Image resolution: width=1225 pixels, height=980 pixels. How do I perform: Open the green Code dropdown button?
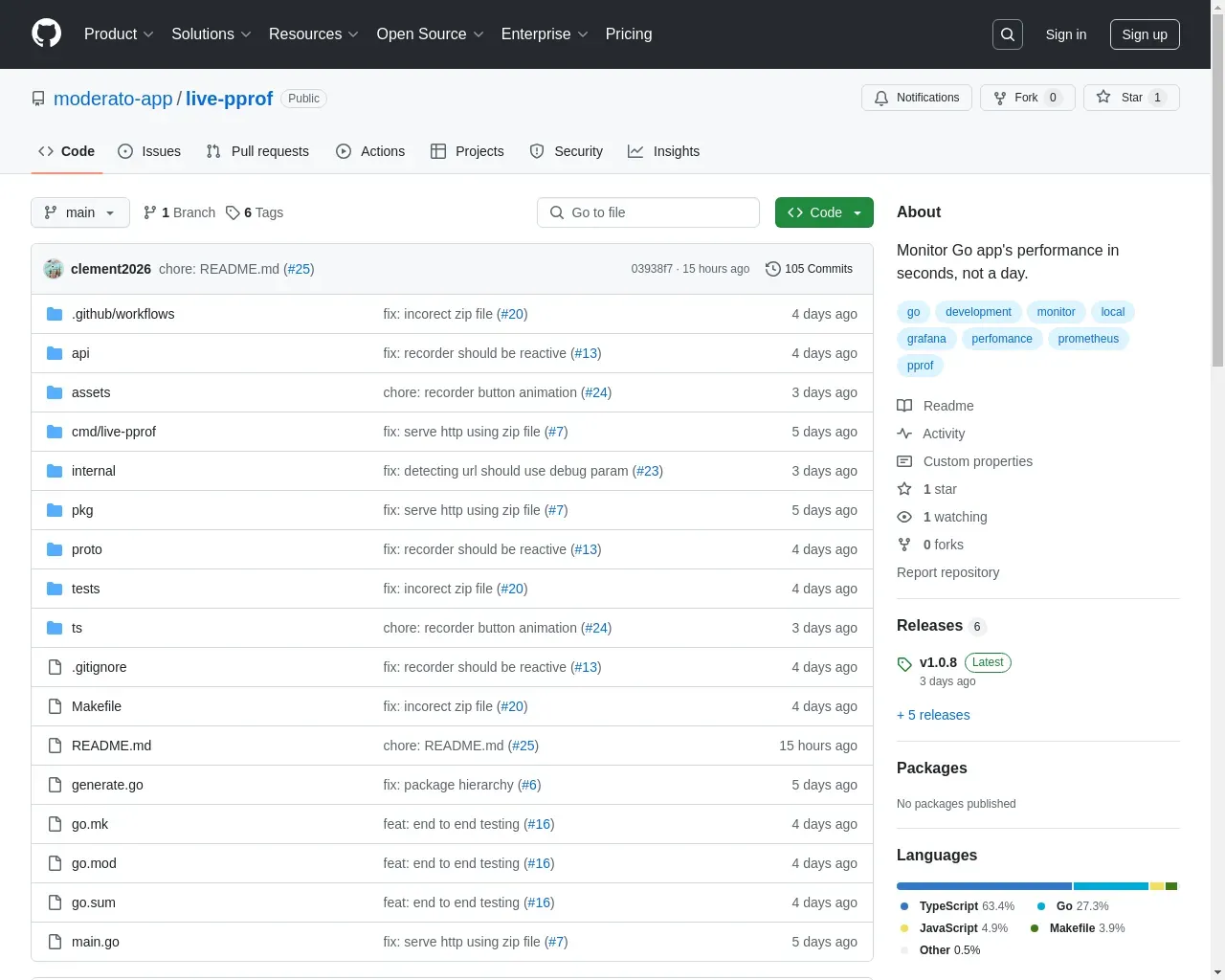tap(824, 212)
